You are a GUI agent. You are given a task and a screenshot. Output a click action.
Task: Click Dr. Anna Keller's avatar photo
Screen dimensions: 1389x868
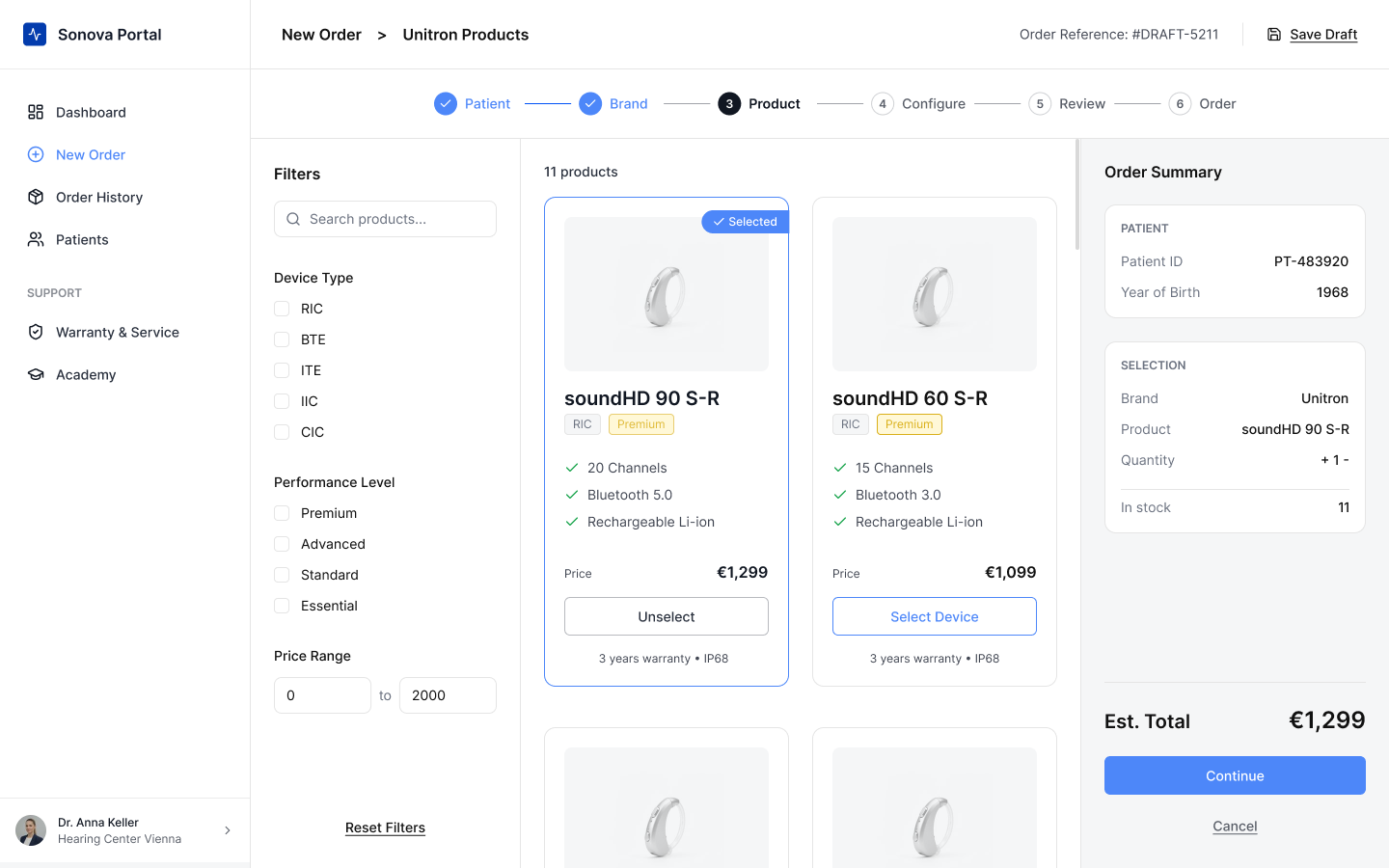pyautogui.click(x=31, y=830)
